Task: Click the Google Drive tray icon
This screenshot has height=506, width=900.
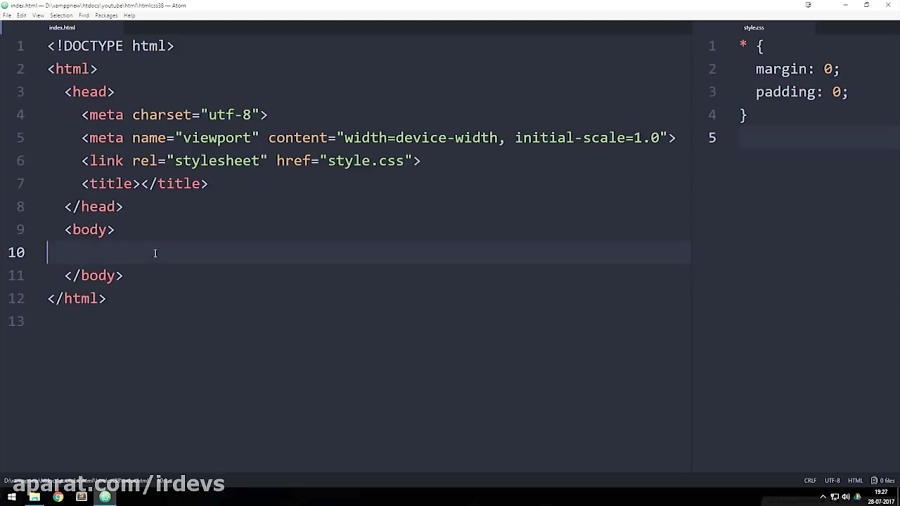Action: [x=857, y=497]
